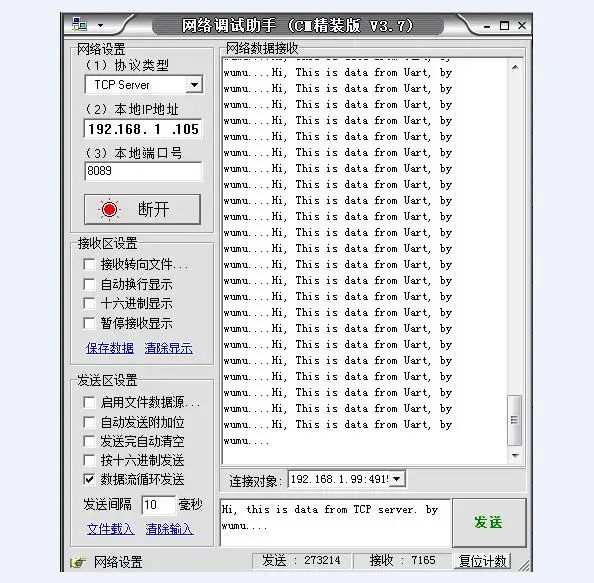The width and height of the screenshot is (594, 583).
Task: Open the application icon menu in title bar
Action: coord(80,25)
